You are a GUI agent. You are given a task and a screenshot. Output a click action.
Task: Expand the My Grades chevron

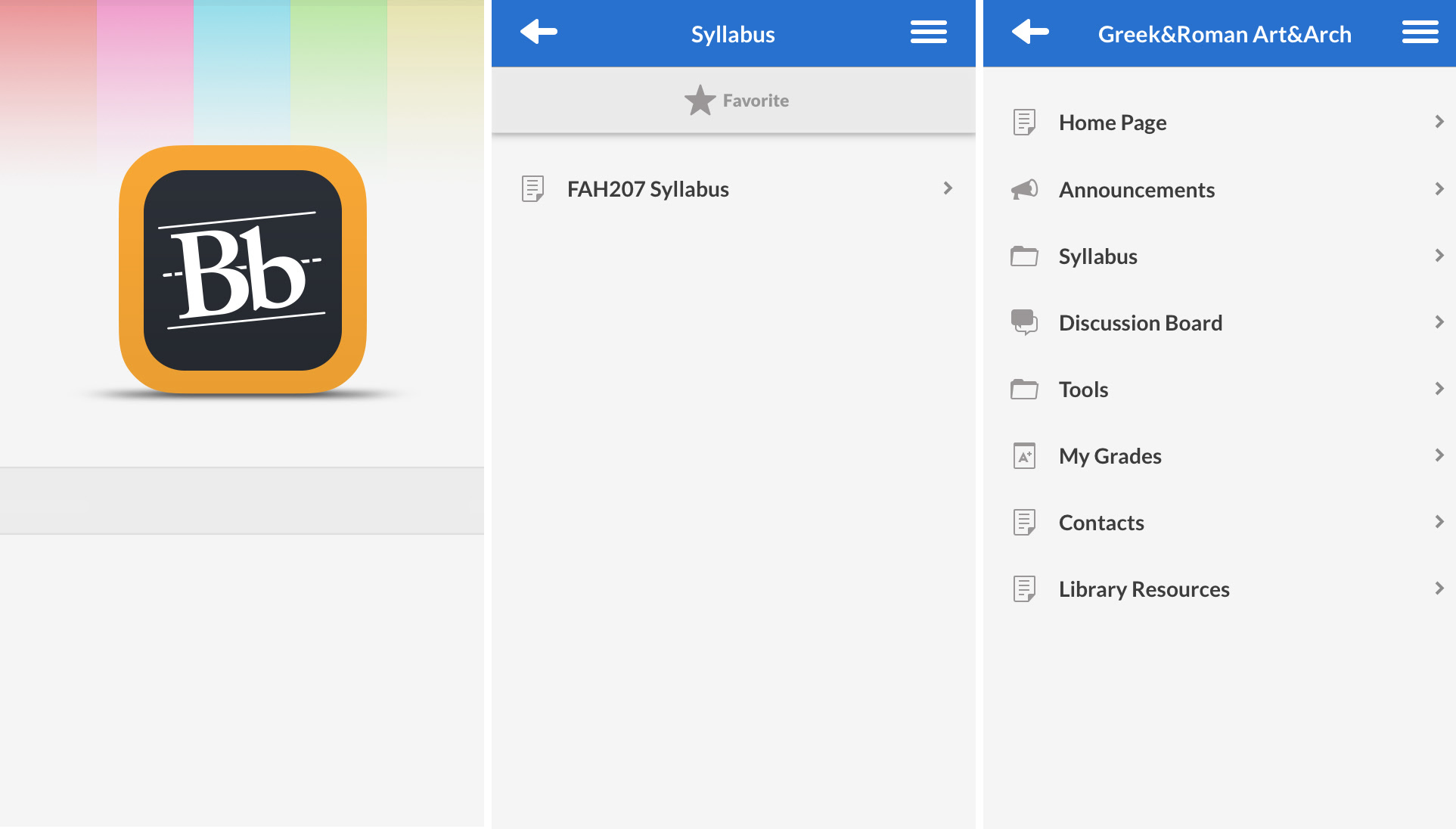pyautogui.click(x=1439, y=455)
